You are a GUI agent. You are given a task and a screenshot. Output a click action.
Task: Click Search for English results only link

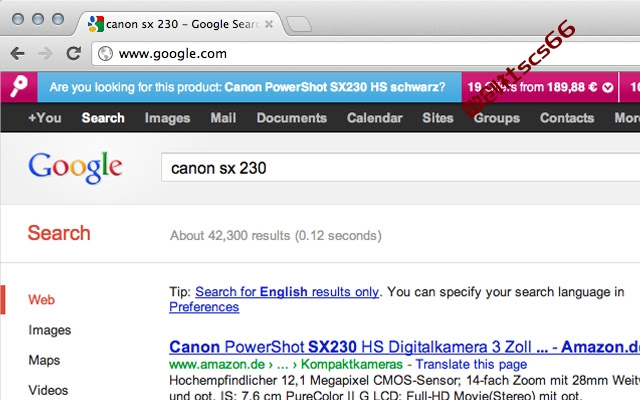tap(287, 292)
